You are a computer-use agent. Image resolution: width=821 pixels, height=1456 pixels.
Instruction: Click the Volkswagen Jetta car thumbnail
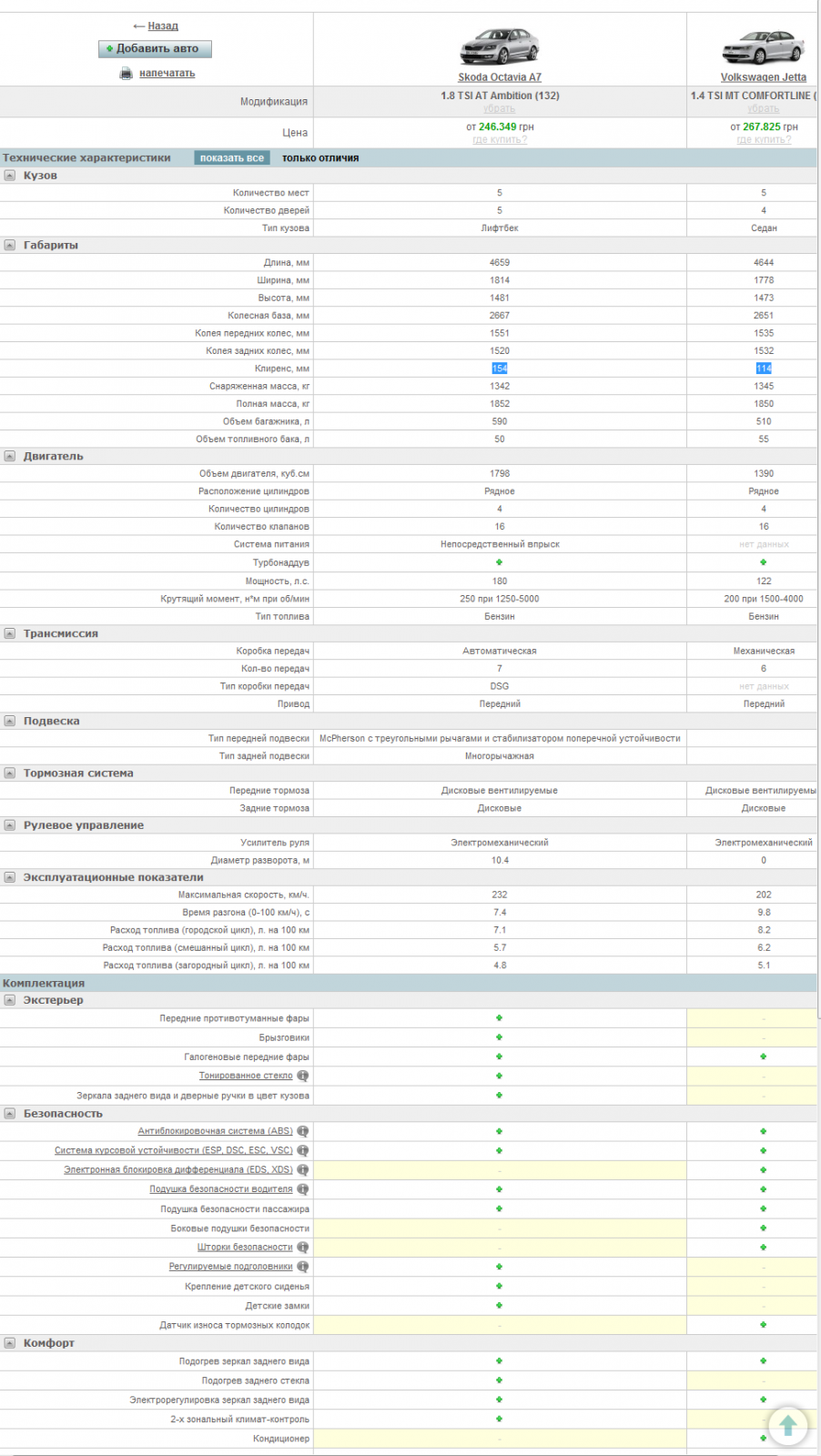point(764,47)
